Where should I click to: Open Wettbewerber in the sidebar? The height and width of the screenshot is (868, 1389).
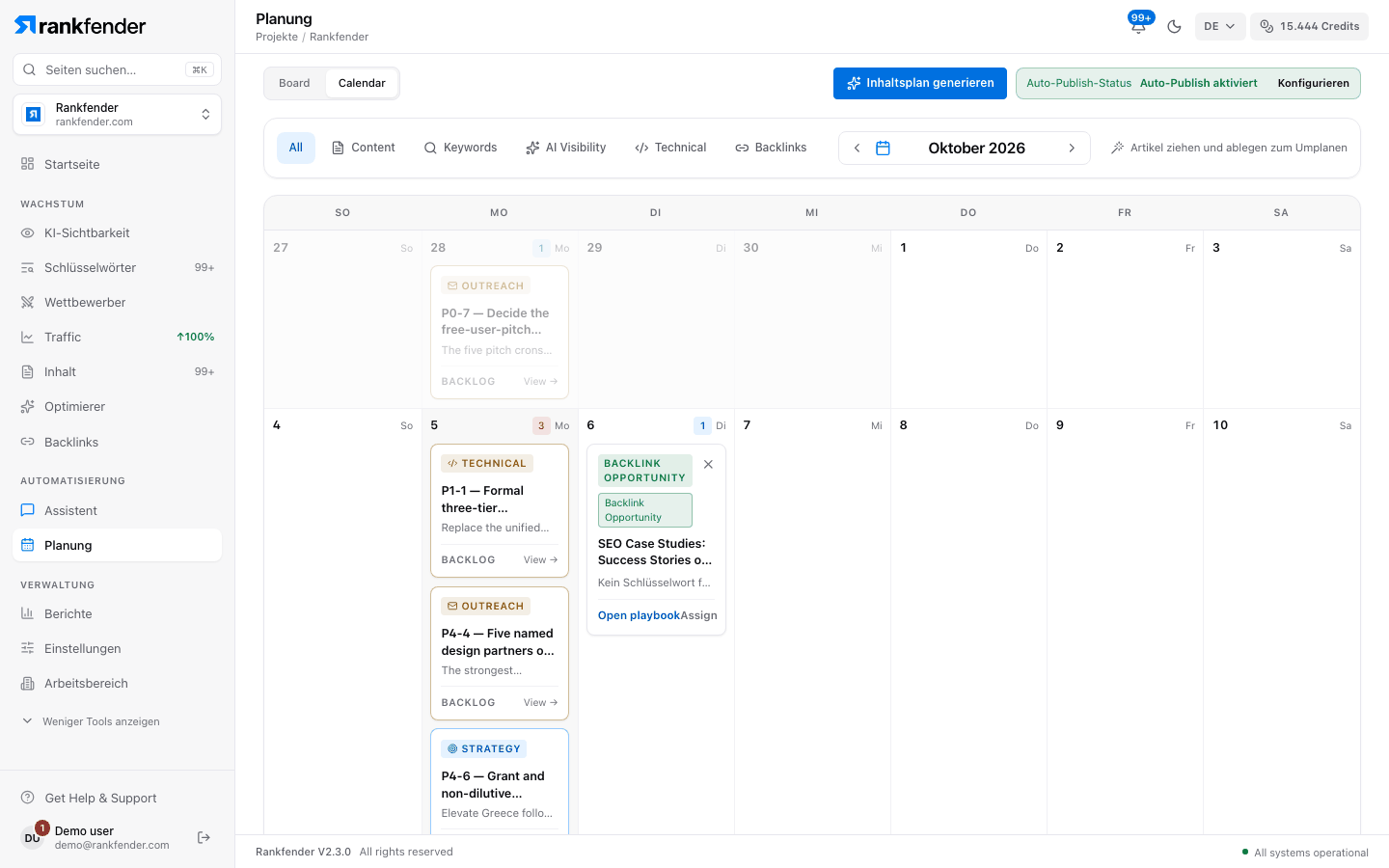tap(117, 302)
